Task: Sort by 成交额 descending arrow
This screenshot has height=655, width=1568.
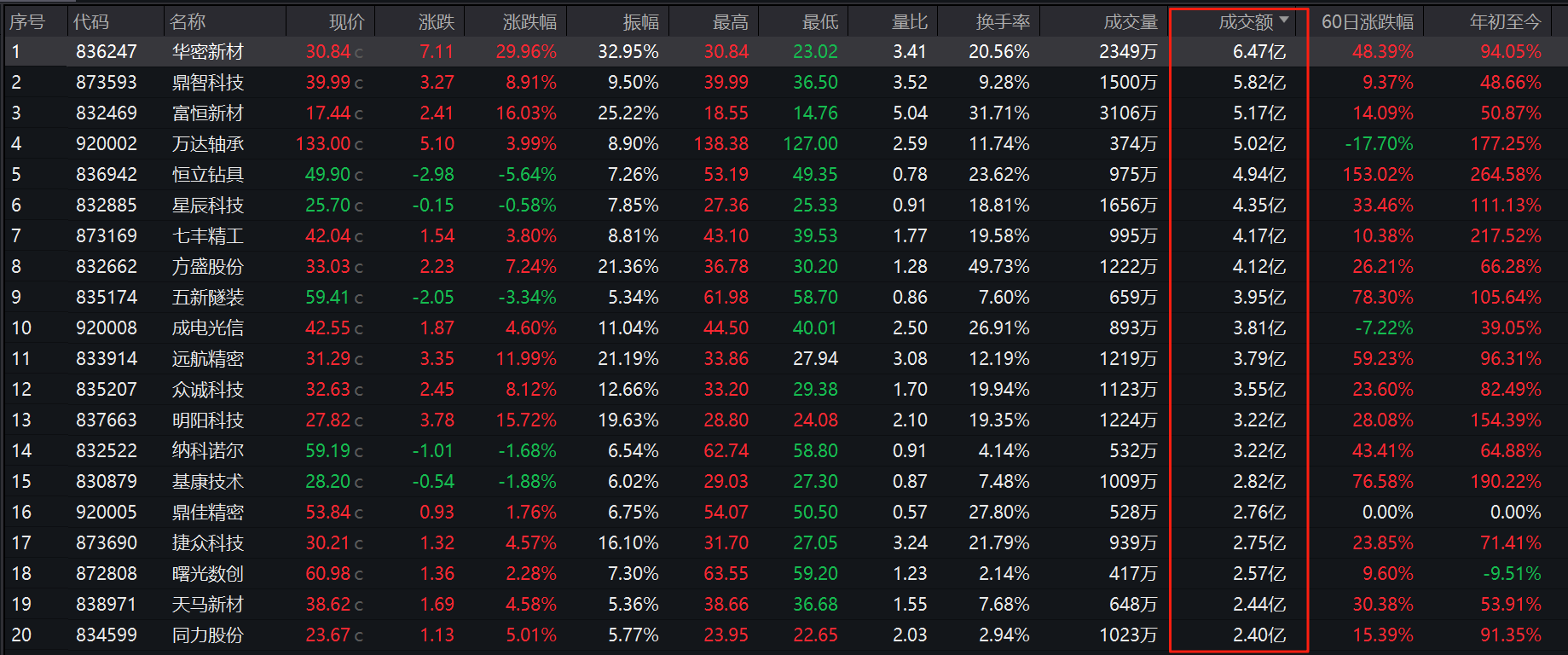Action: 1284,18
